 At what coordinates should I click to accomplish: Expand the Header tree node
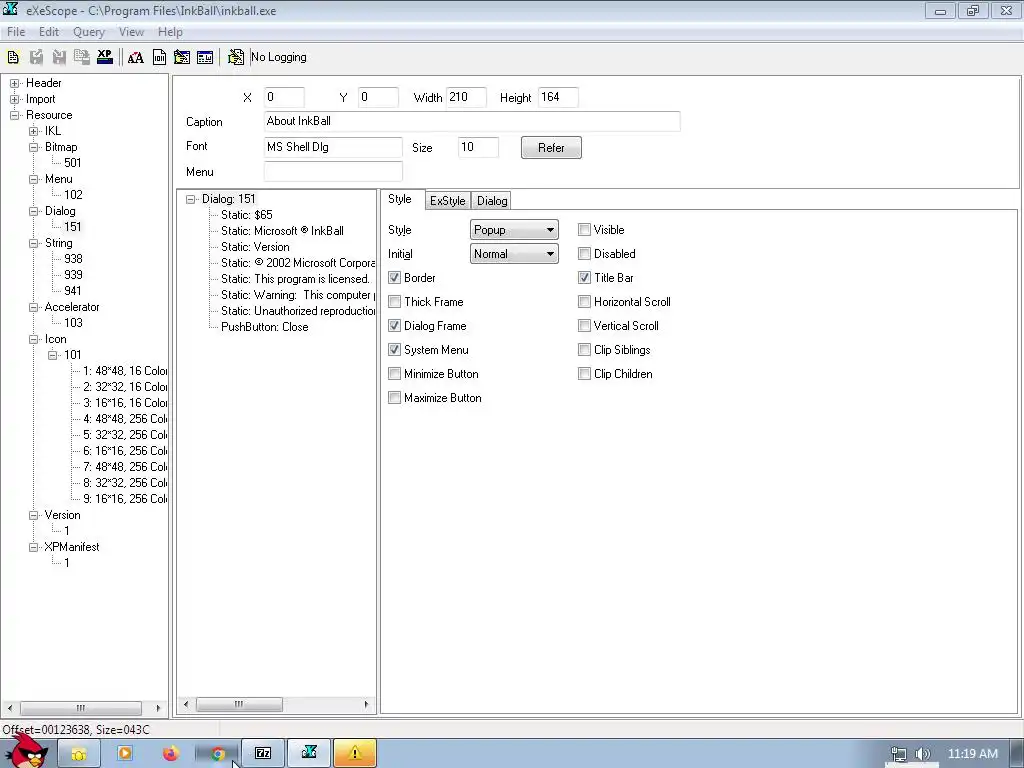coord(14,83)
